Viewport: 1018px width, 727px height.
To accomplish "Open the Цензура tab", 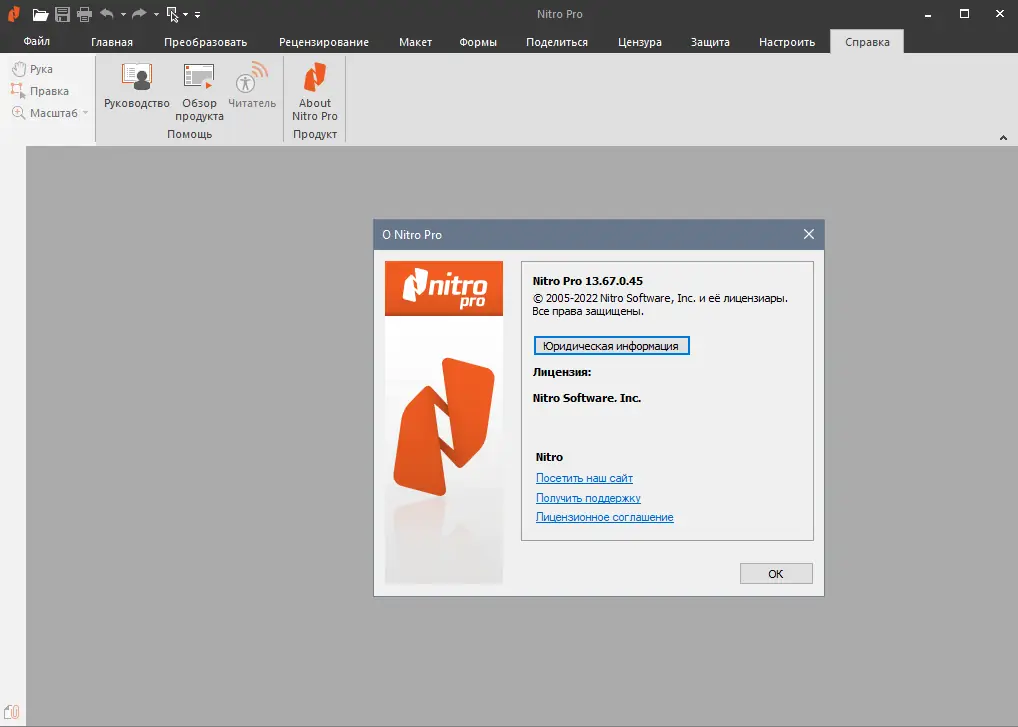I will pyautogui.click(x=639, y=42).
